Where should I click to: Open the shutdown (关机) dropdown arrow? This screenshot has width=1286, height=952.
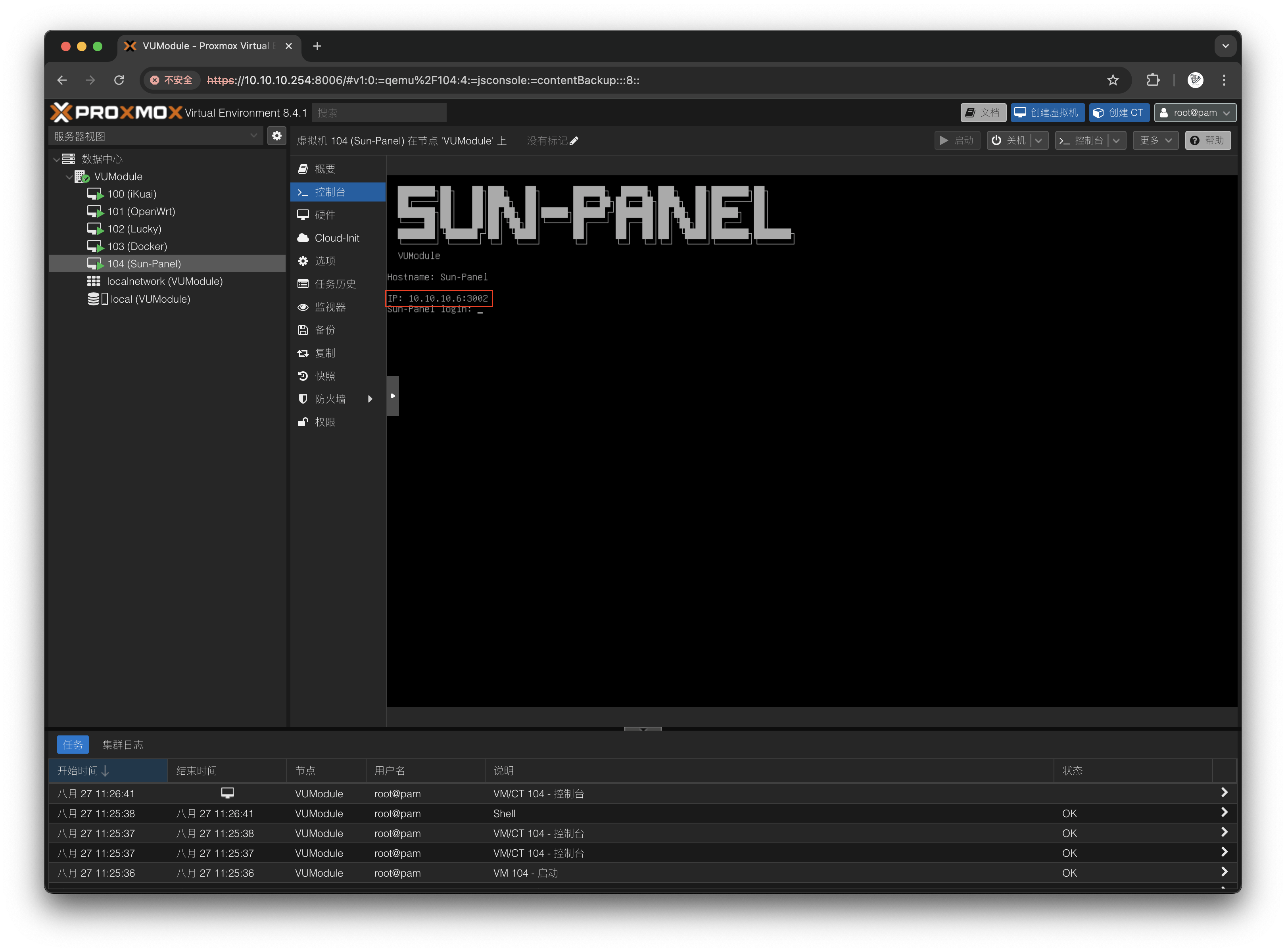pyautogui.click(x=1039, y=140)
